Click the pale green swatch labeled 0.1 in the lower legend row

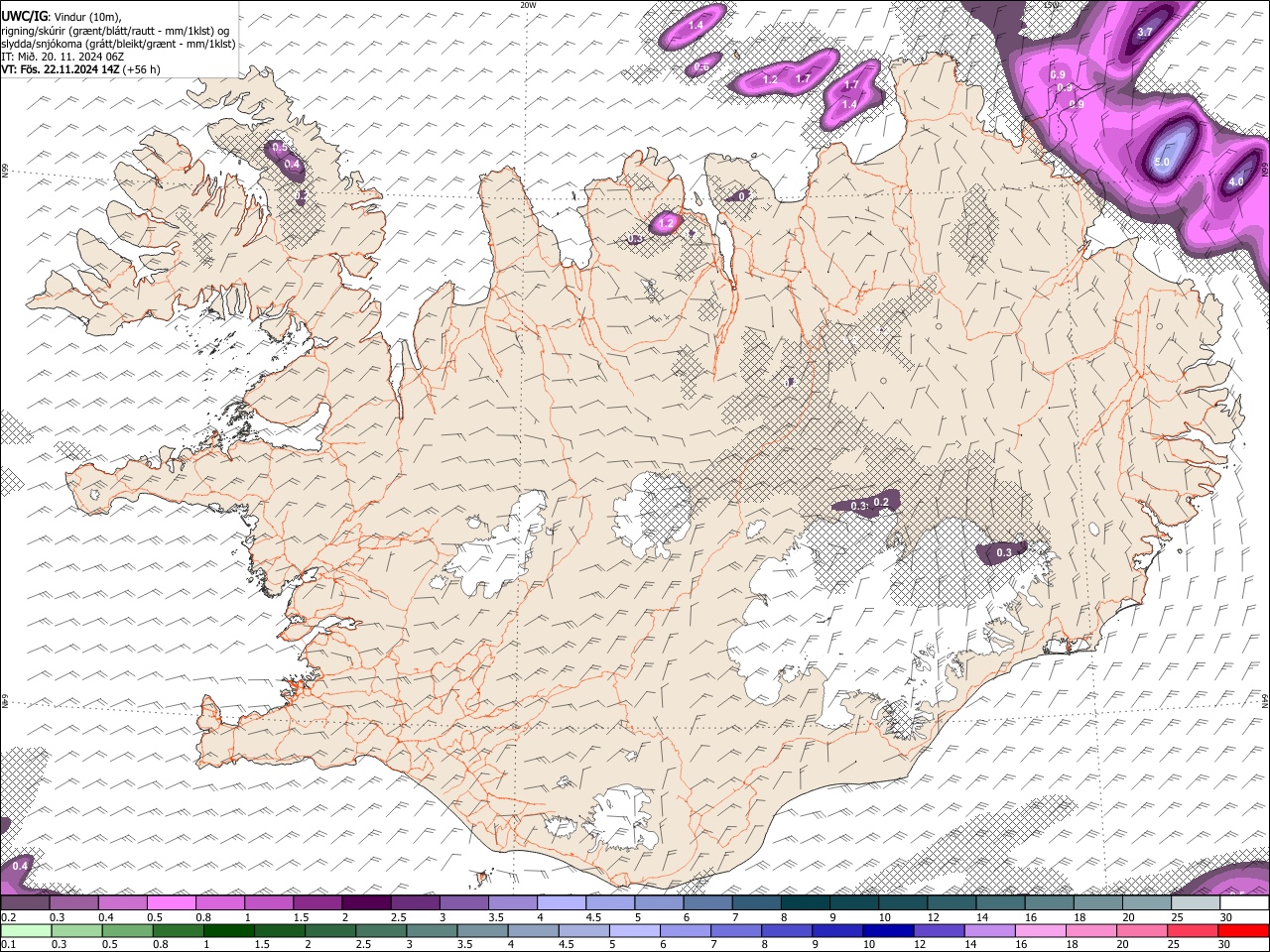coord(26,930)
